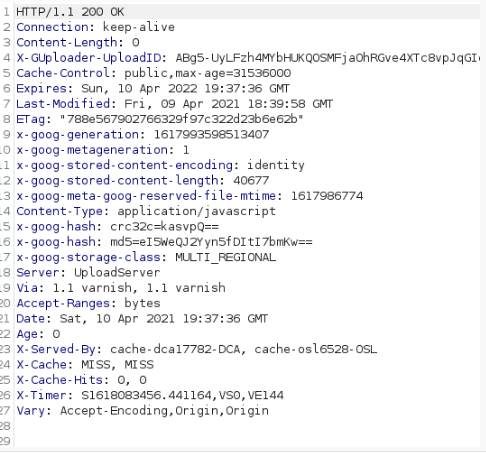486x454 pixels.
Task: Select the Connection keep-alive header line
Action: [x=95, y=27]
